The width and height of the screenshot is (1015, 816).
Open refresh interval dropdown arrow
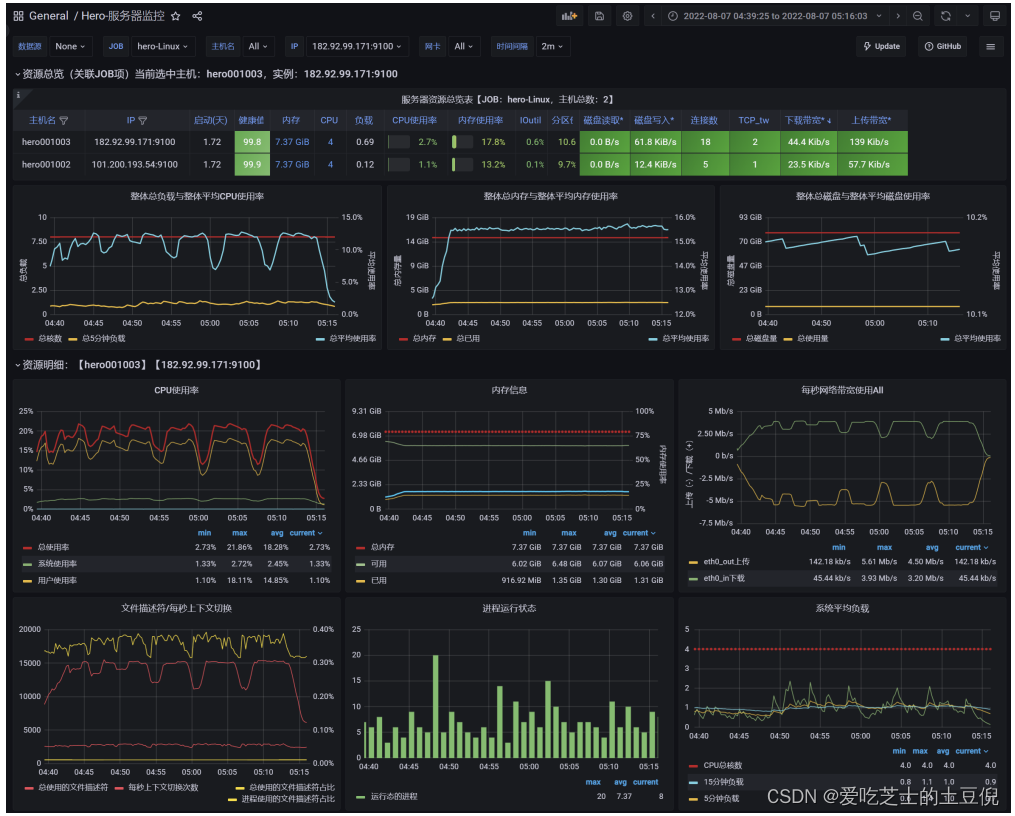coord(967,16)
